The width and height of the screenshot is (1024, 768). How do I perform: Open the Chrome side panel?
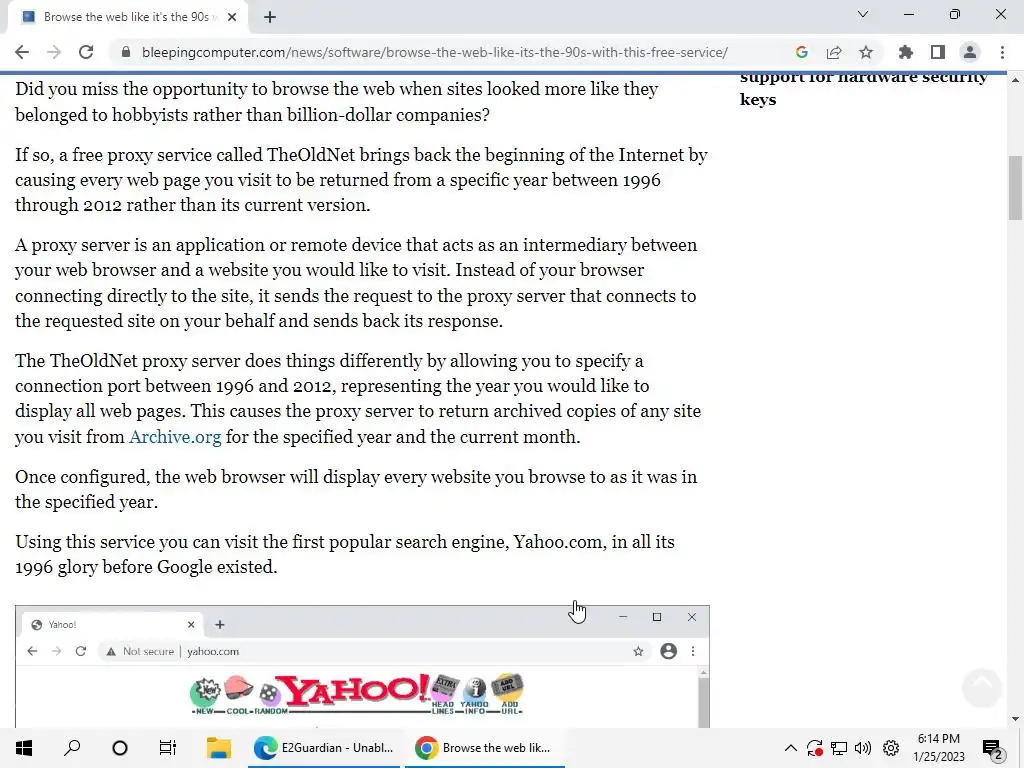938,52
